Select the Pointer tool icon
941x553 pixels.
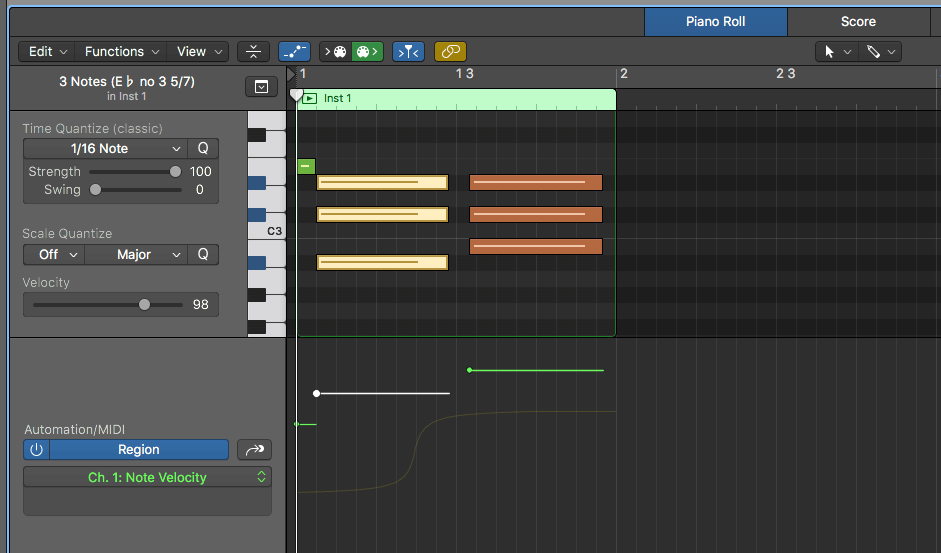829,52
